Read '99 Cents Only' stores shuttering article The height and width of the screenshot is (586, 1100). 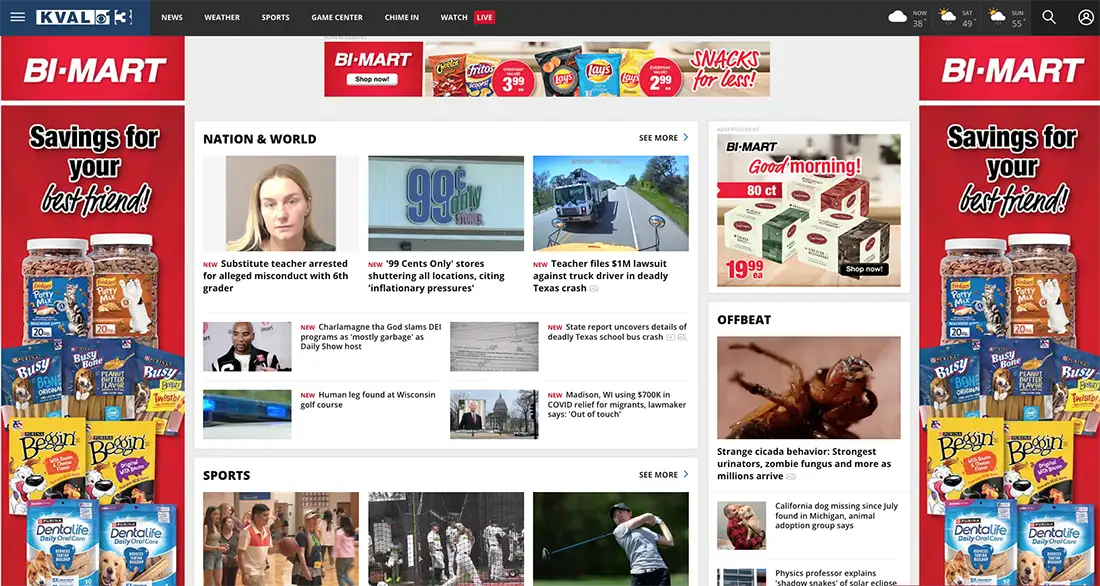click(x=436, y=276)
